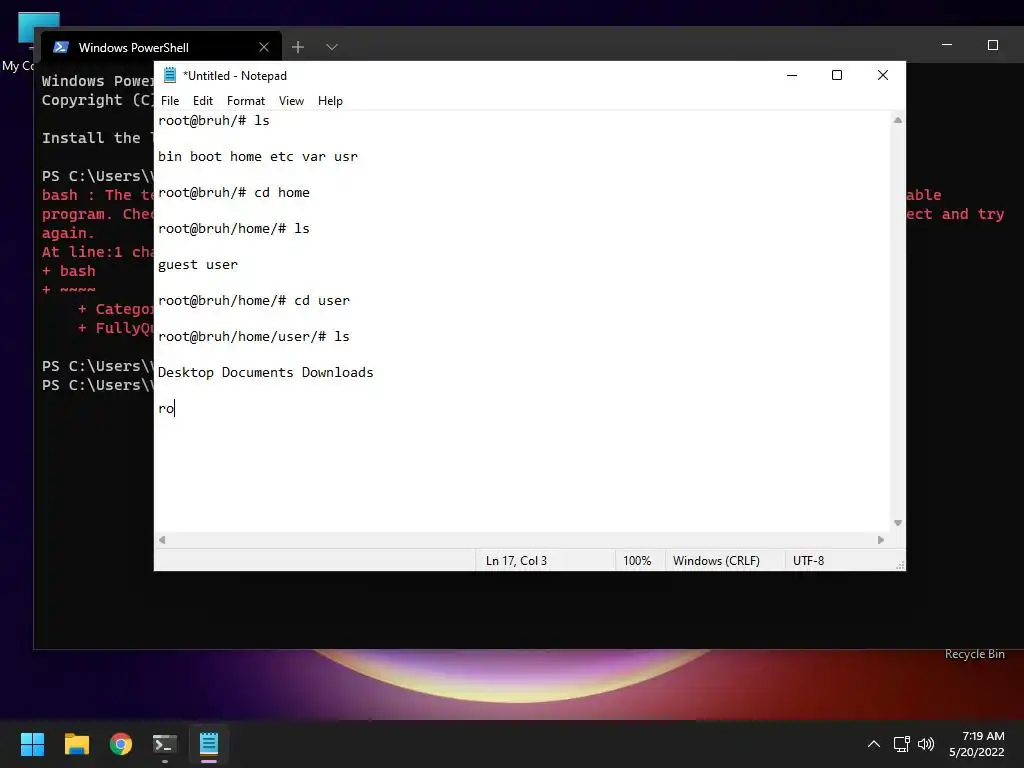Click the UTF-8 encoding status entry
1024x768 pixels.
tap(808, 560)
